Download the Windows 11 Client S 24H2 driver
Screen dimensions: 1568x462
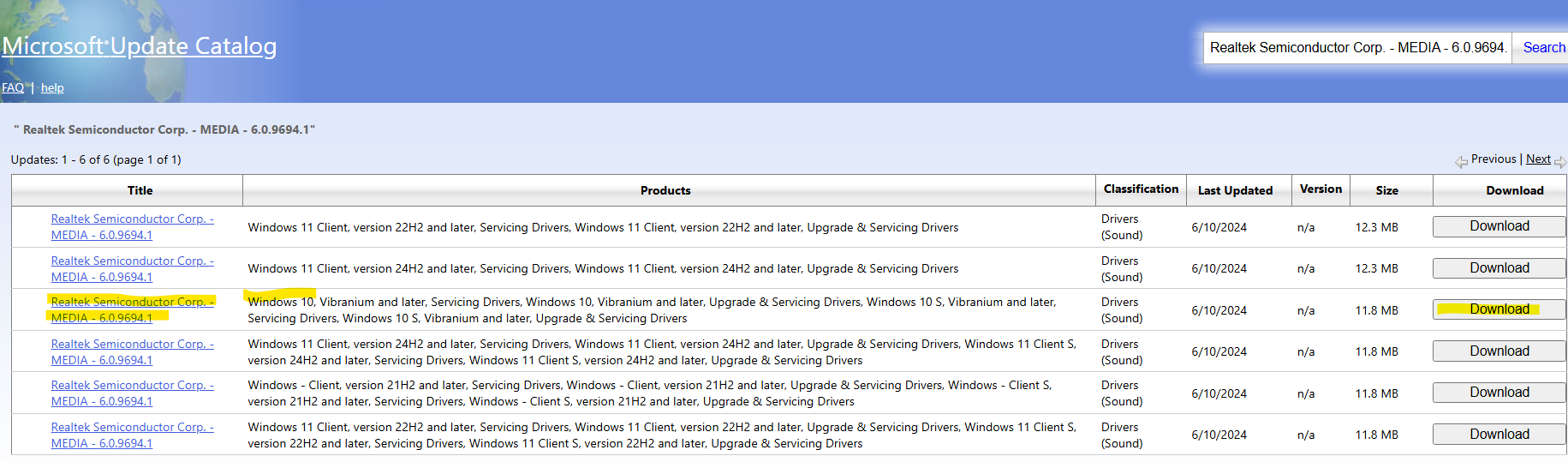coord(1499,351)
